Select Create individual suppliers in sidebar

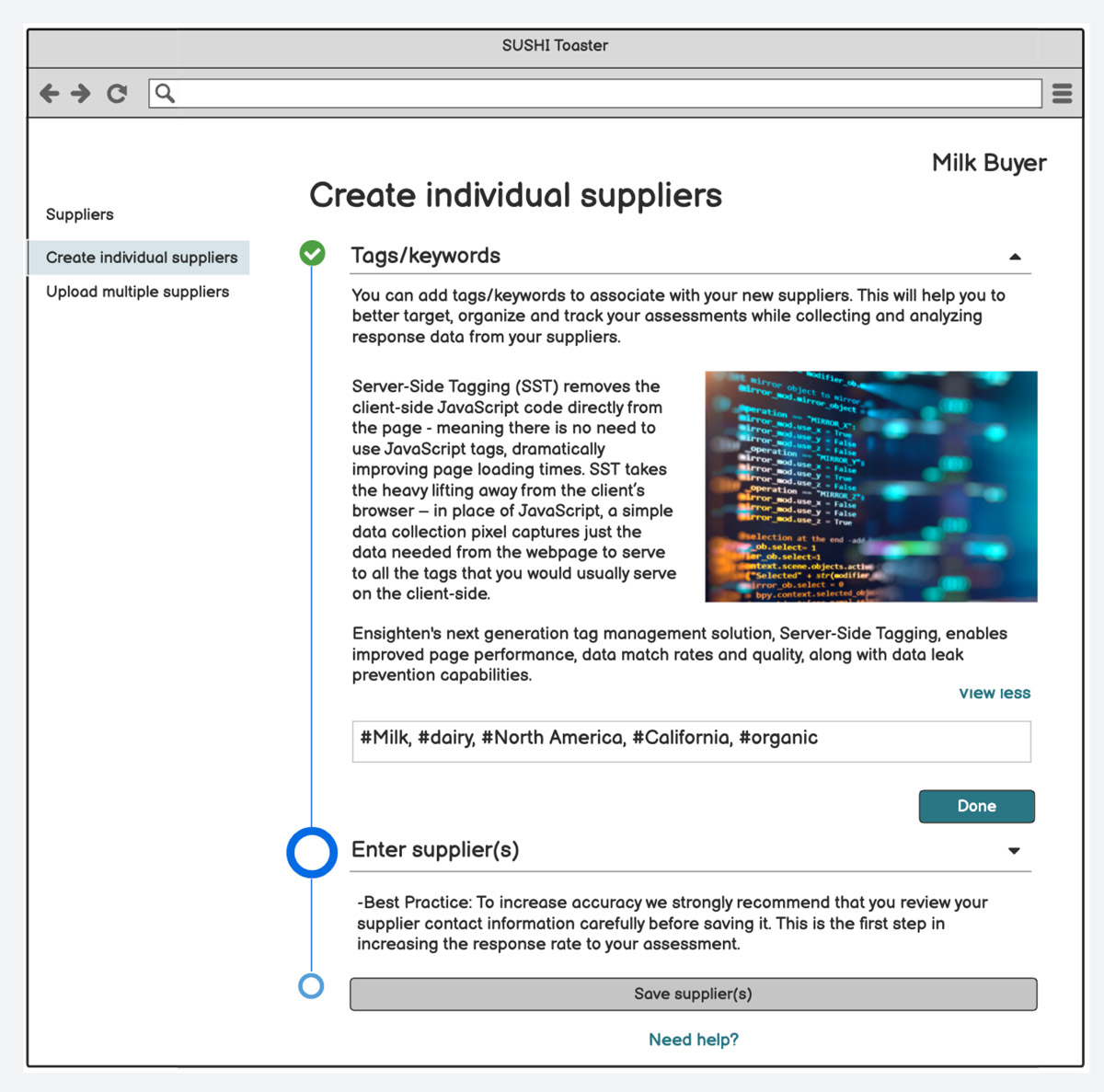pos(142,258)
